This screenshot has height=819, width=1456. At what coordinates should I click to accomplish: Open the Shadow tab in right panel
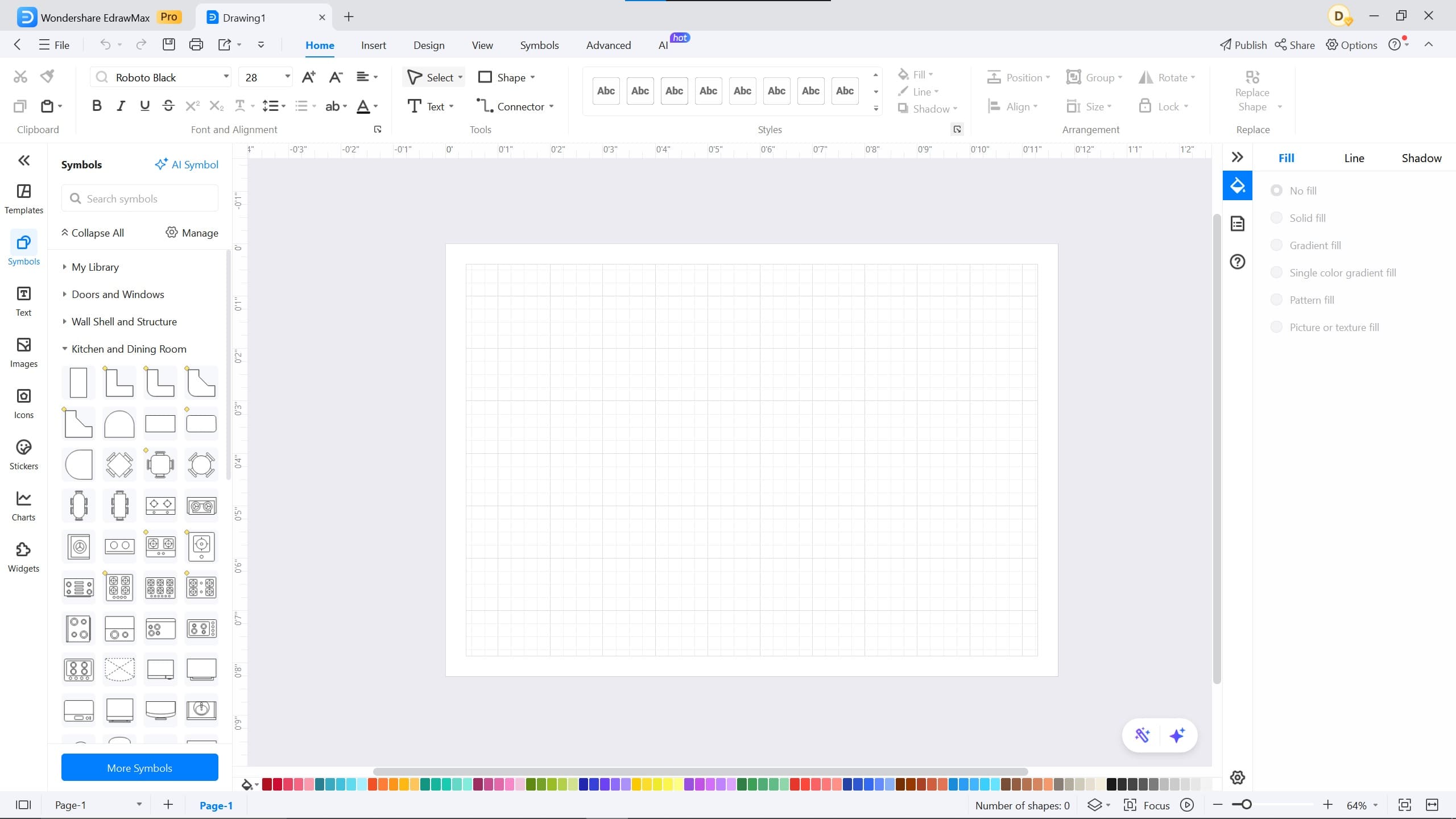pos(1421,158)
